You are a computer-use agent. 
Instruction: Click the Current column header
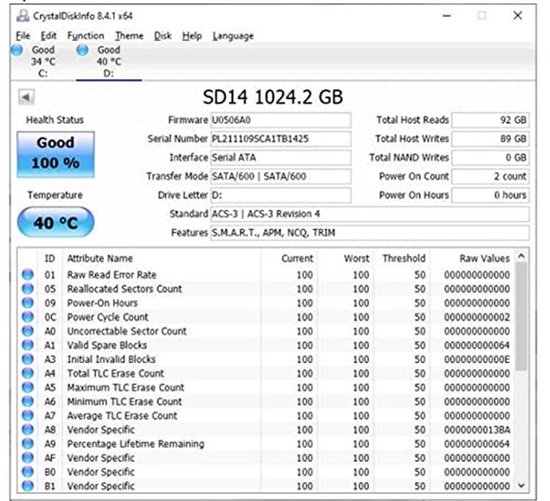(289, 259)
